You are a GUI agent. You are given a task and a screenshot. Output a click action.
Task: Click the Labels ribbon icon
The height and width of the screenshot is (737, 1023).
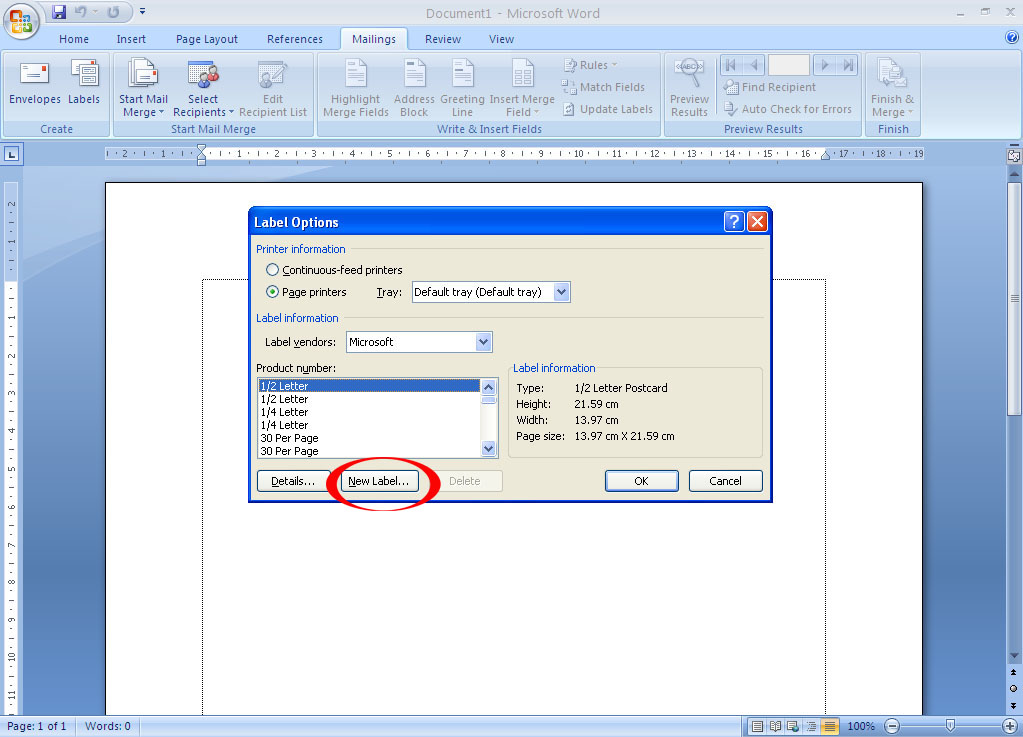pos(84,82)
